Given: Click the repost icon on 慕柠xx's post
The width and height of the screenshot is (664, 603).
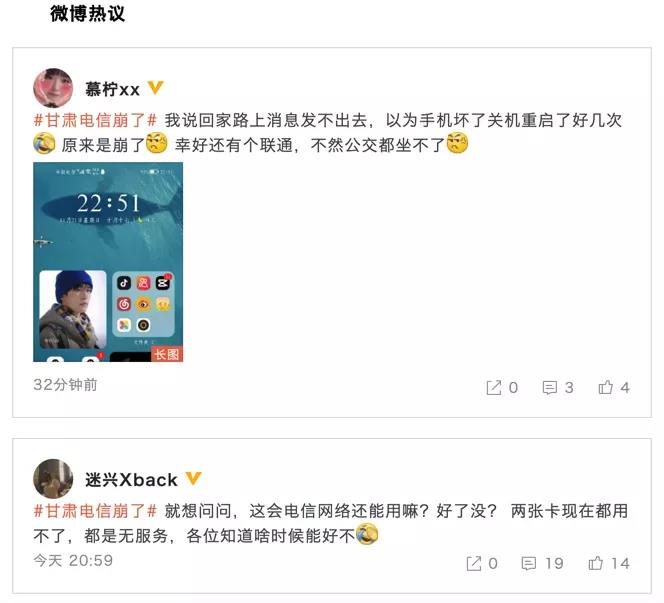Looking at the screenshot, I should [x=494, y=387].
